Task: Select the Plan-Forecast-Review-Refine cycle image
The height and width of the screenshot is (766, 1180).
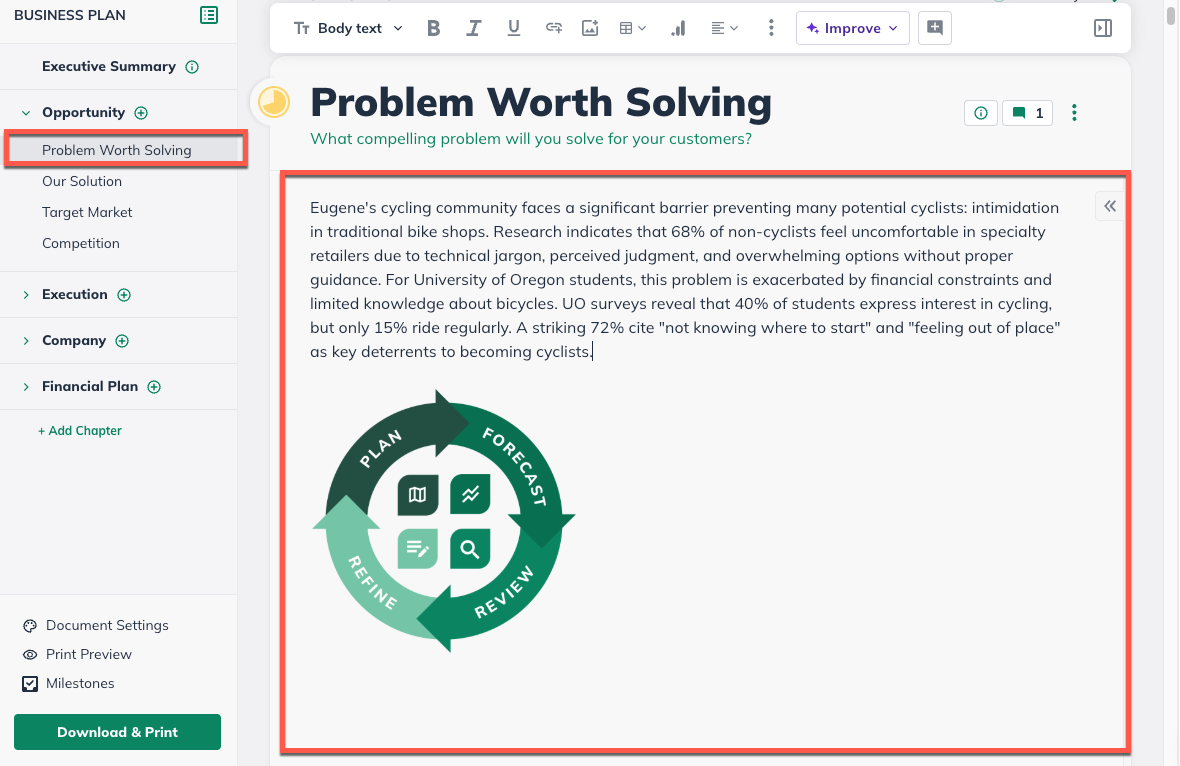Action: tap(444, 521)
